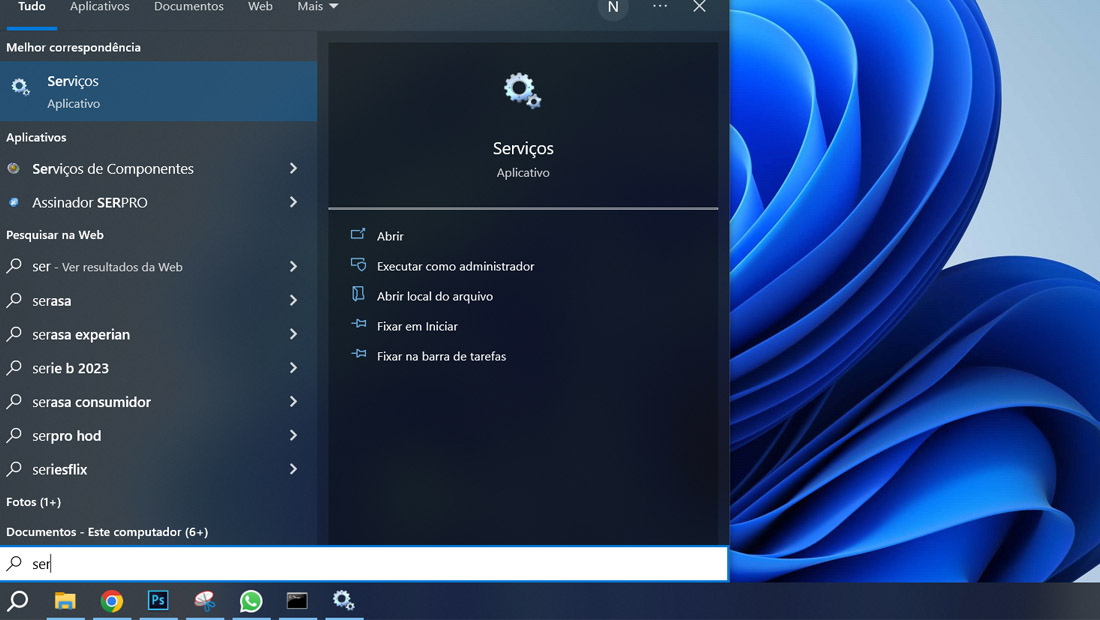Open Snipping Tool in the taskbar
Image resolution: width=1100 pixels, height=620 pixels.
tap(204, 601)
